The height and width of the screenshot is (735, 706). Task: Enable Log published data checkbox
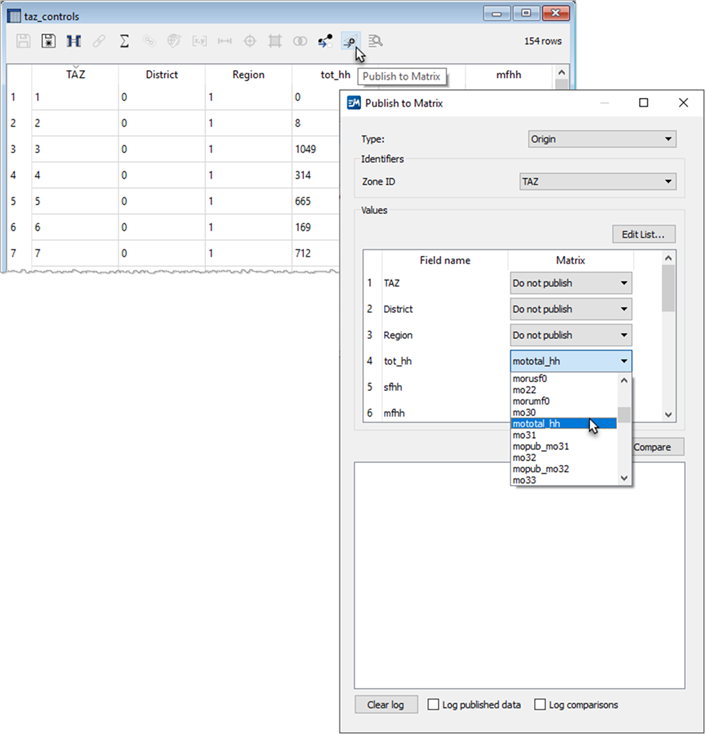click(x=433, y=704)
